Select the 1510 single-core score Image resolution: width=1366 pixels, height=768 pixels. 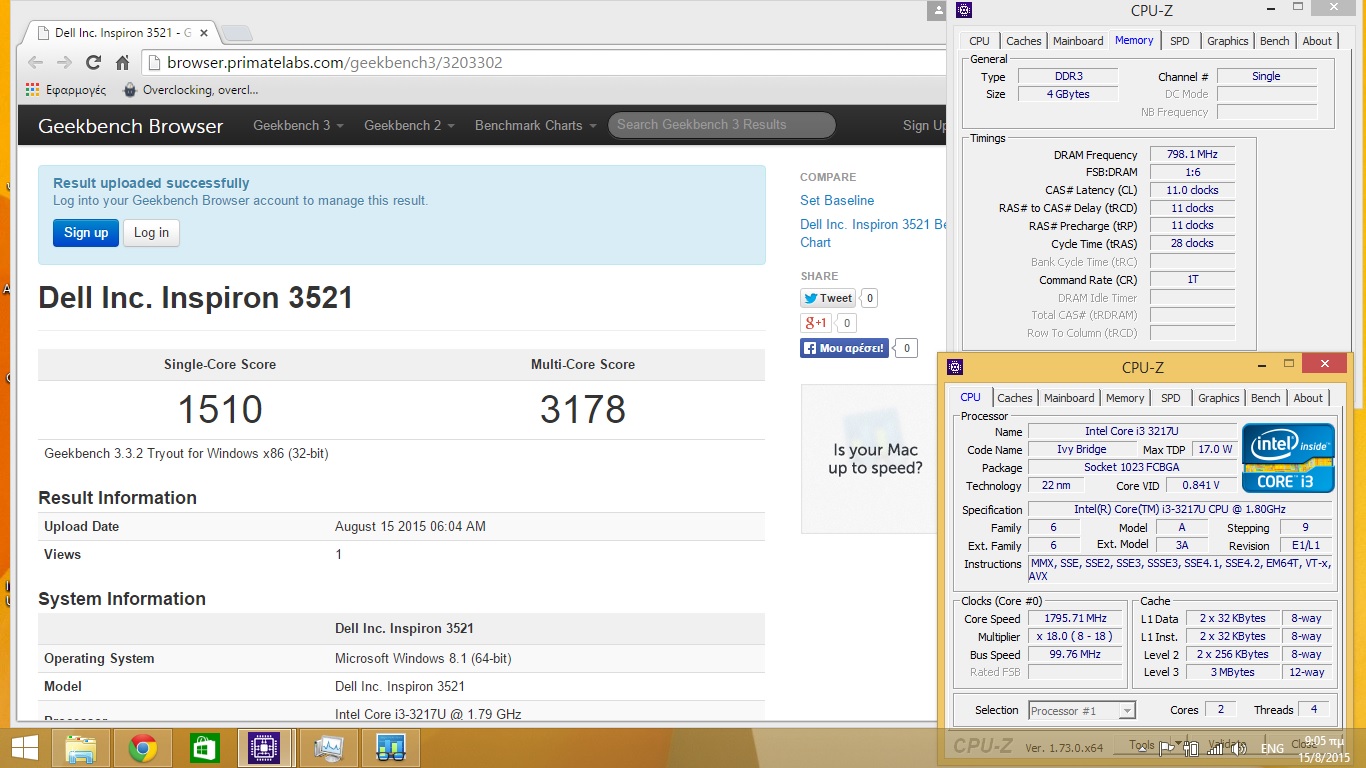pyautogui.click(x=220, y=409)
